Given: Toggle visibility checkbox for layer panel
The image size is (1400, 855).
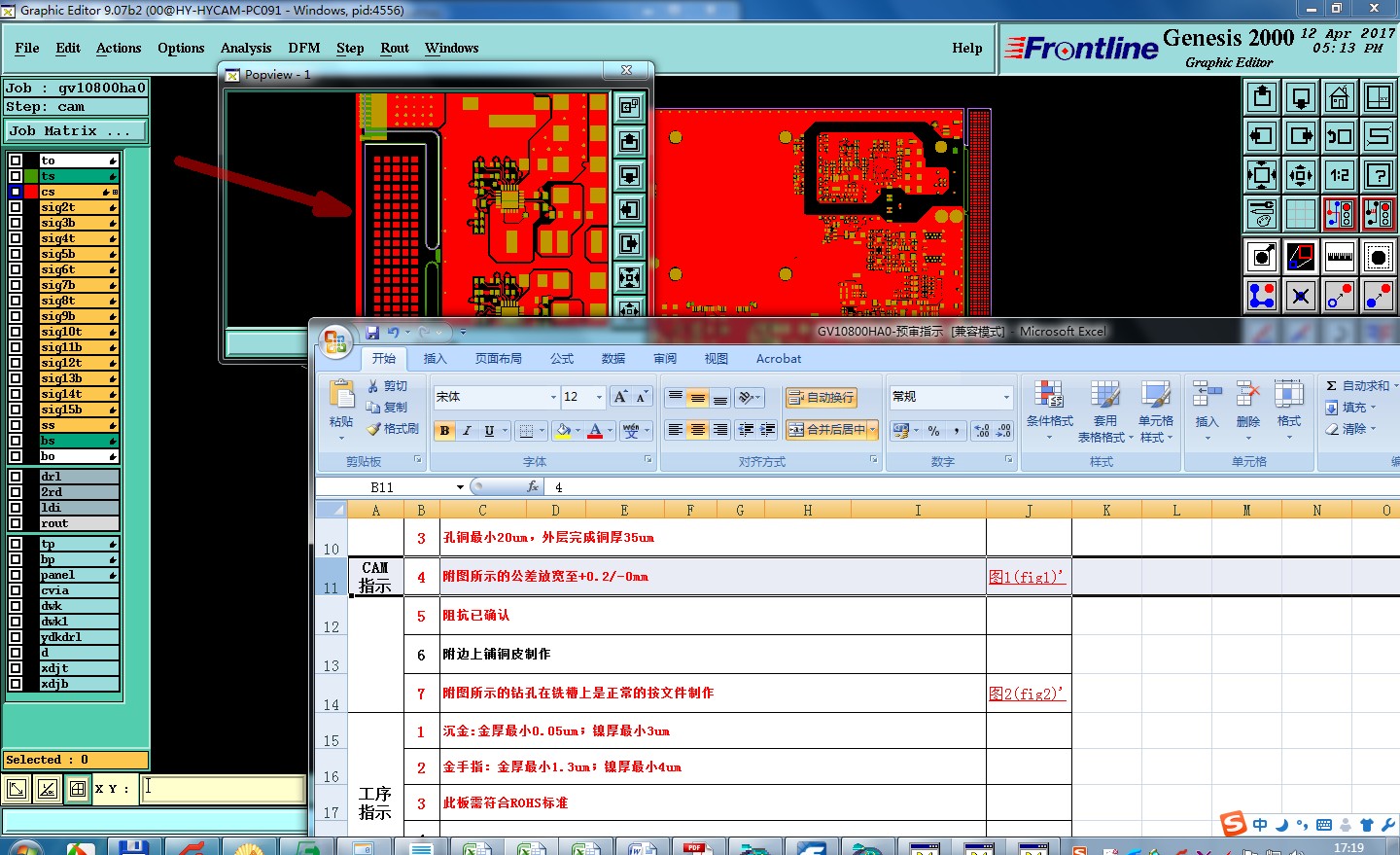Looking at the screenshot, I should (16, 575).
